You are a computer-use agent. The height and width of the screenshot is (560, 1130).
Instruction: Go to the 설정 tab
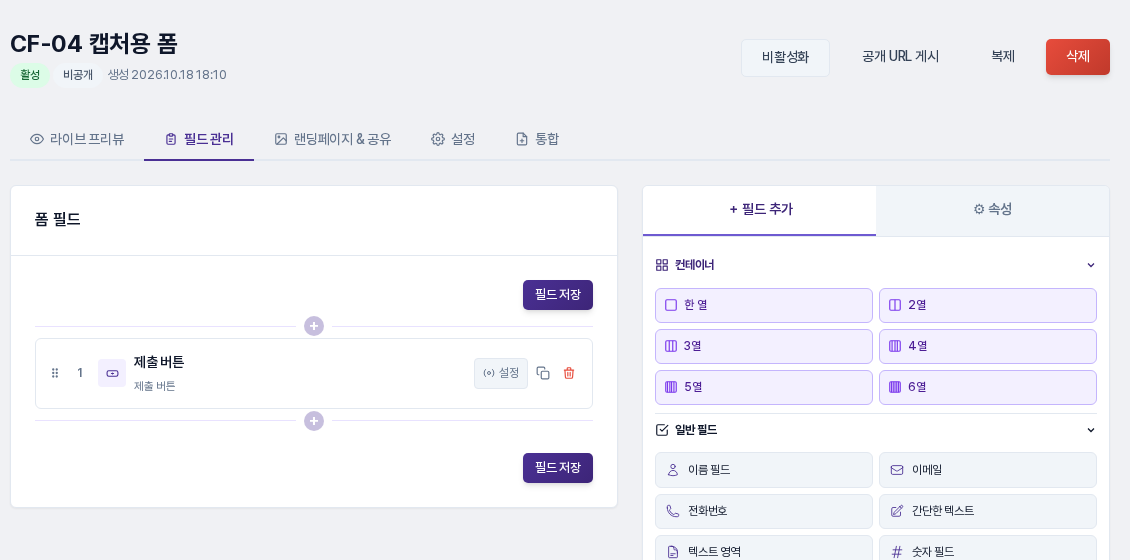(x=453, y=139)
